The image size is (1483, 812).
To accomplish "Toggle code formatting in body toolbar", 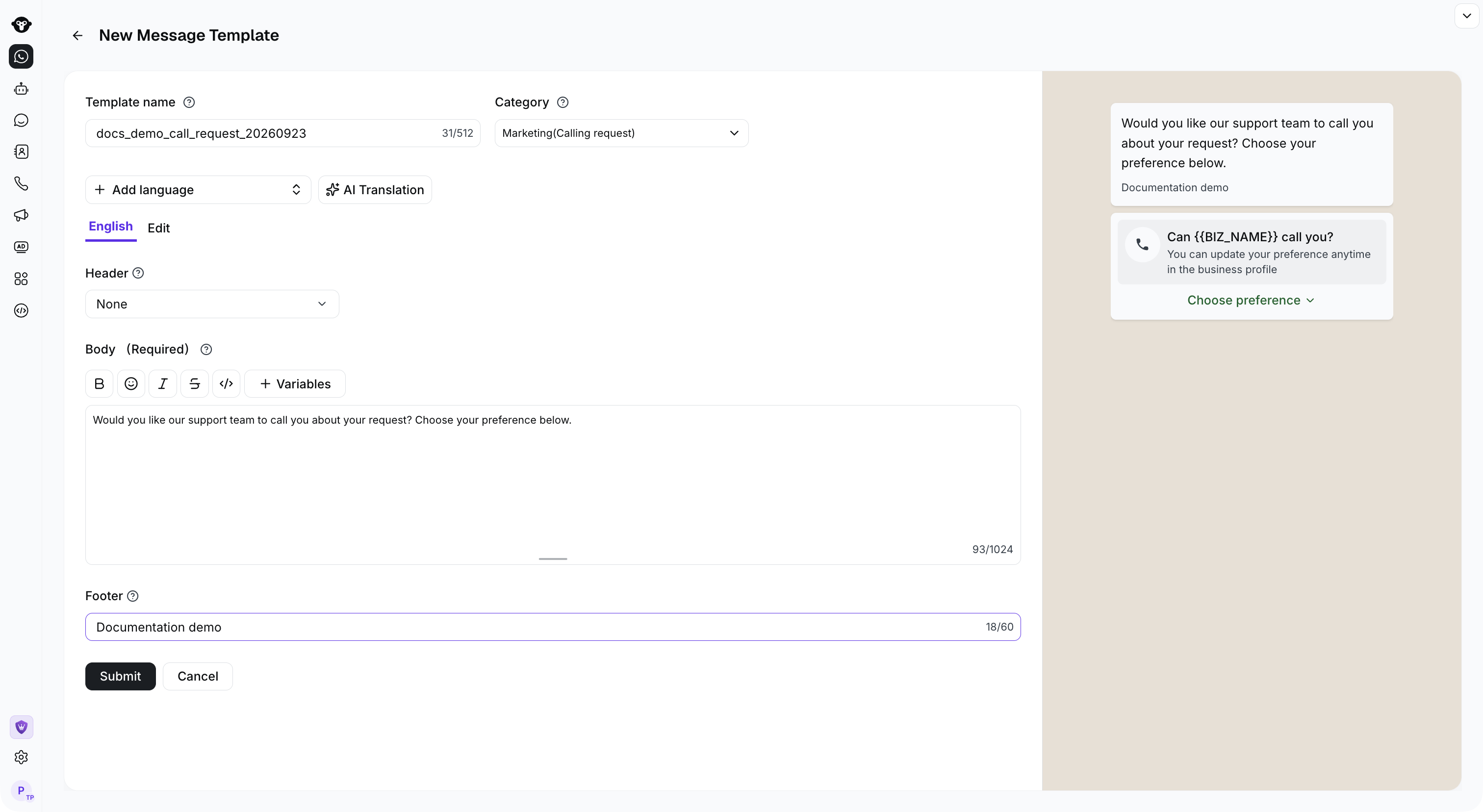I will (226, 384).
